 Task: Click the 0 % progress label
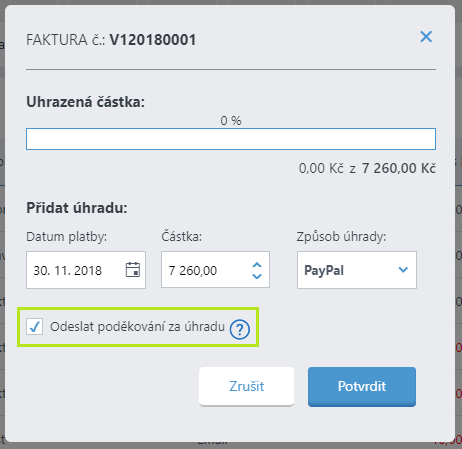click(x=231, y=121)
